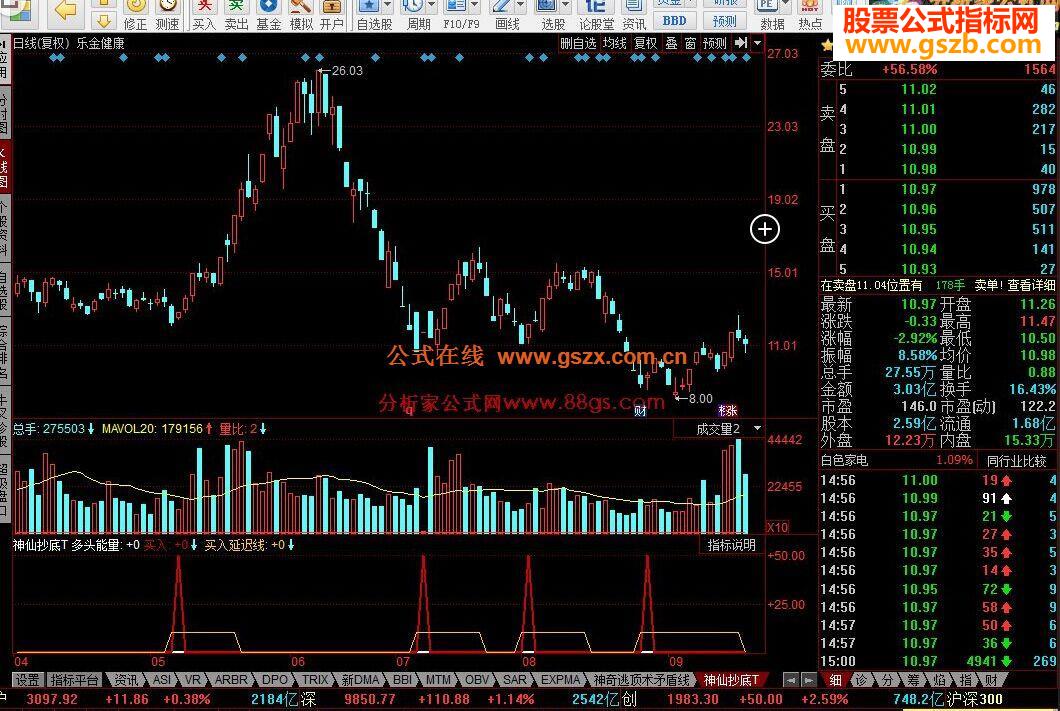Click the 指标说明 indicator description button
This screenshot has height=711, width=1060.
coord(731,545)
